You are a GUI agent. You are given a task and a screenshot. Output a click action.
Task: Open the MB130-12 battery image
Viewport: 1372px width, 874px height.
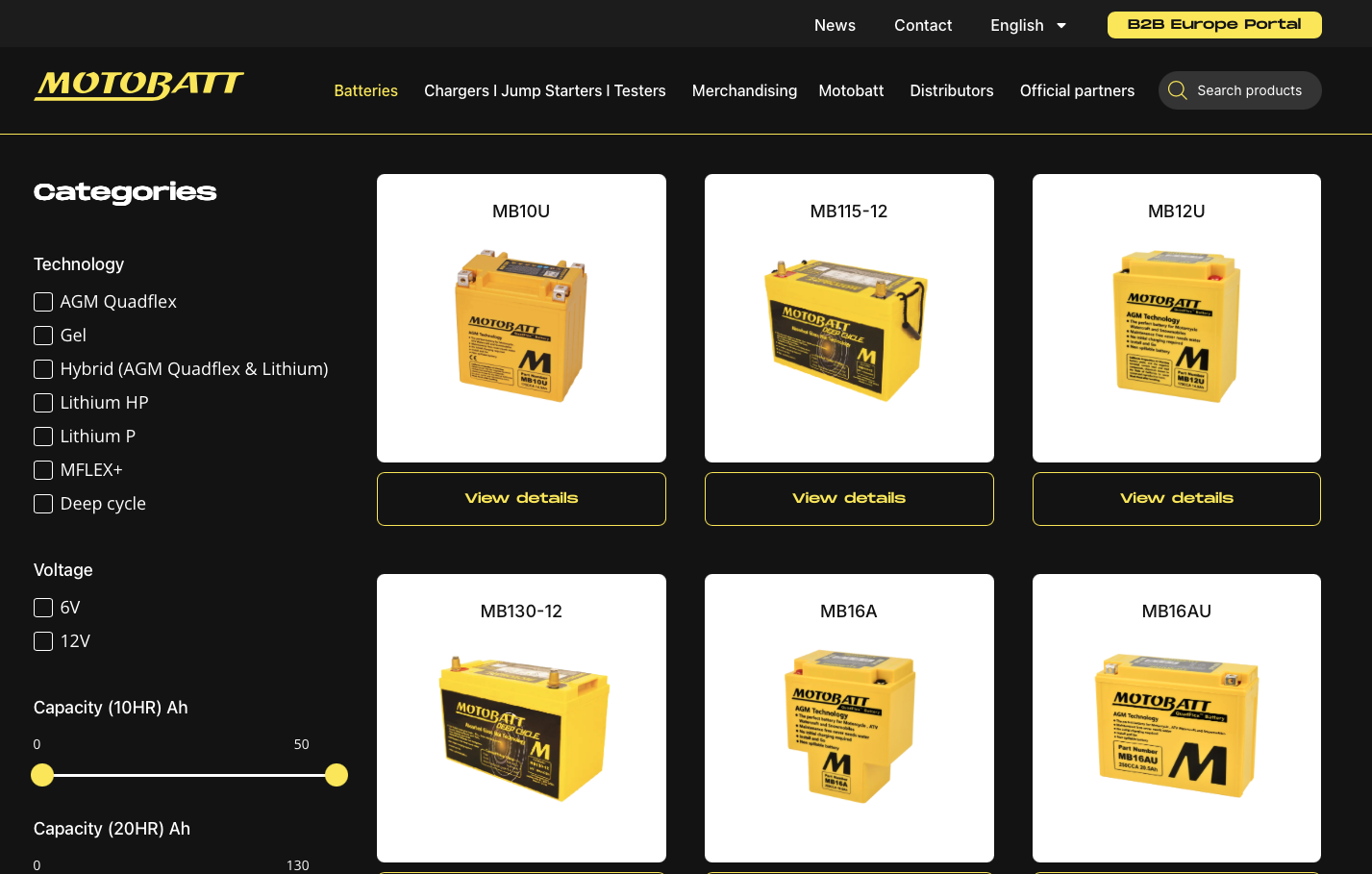pyautogui.click(x=524, y=728)
